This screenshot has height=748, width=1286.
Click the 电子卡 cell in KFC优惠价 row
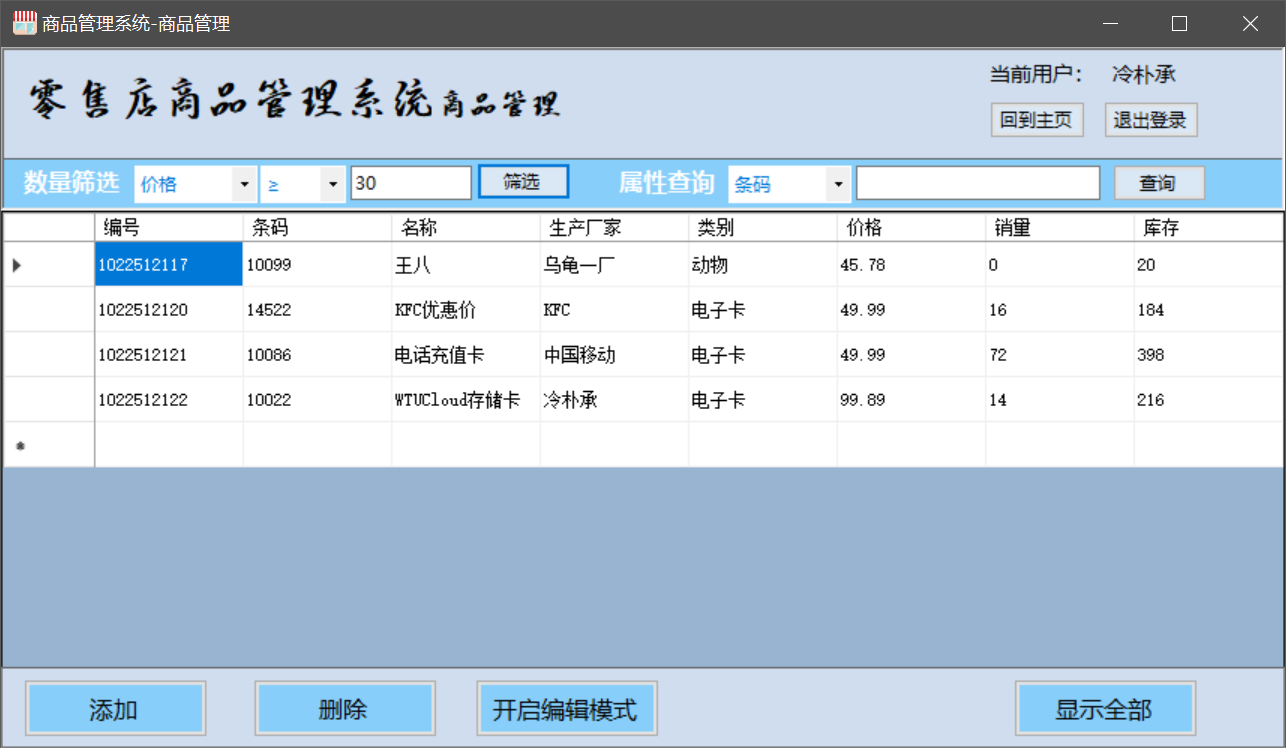(763, 310)
